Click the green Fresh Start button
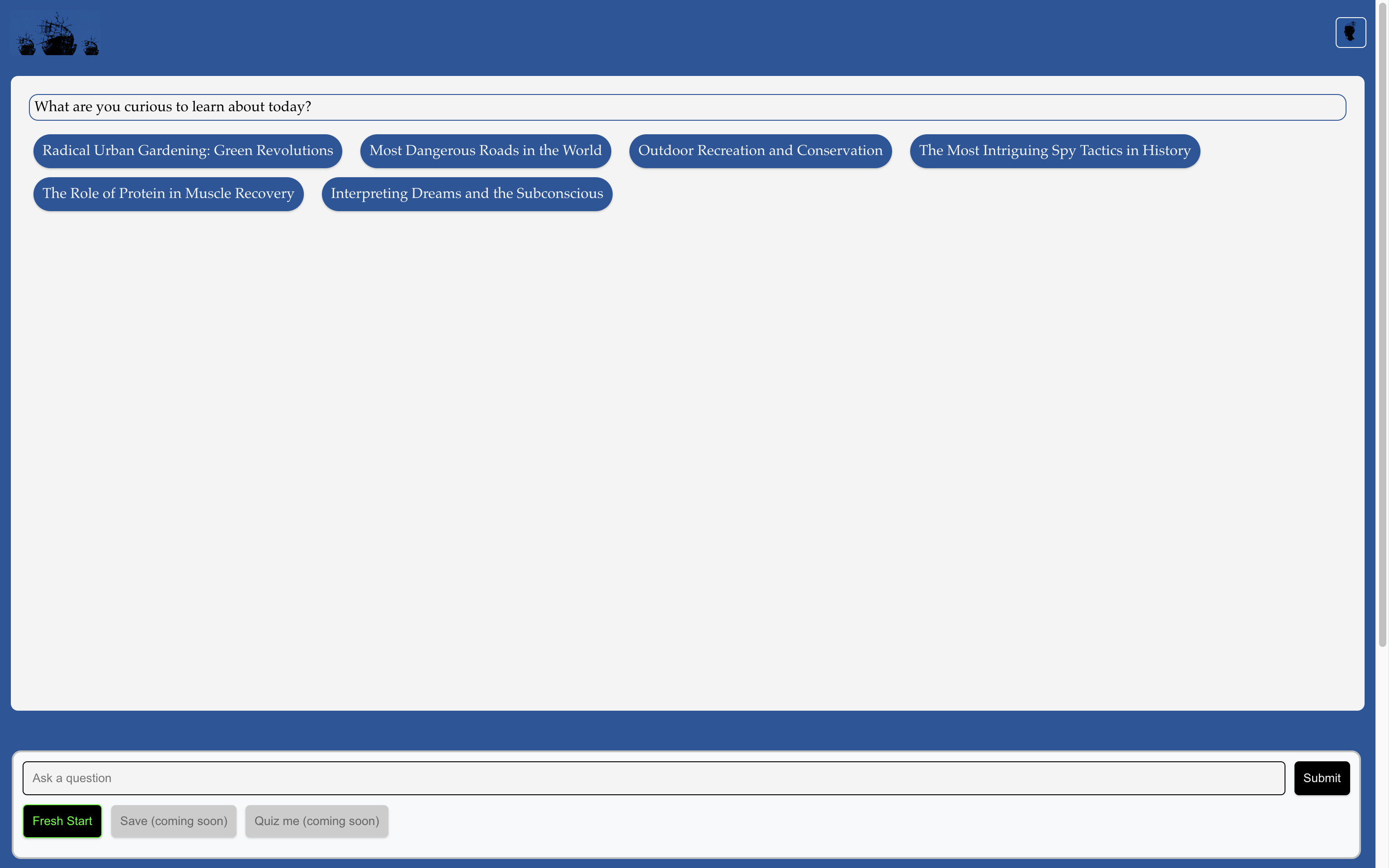Image resolution: width=1389 pixels, height=868 pixels. click(x=62, y=821)
